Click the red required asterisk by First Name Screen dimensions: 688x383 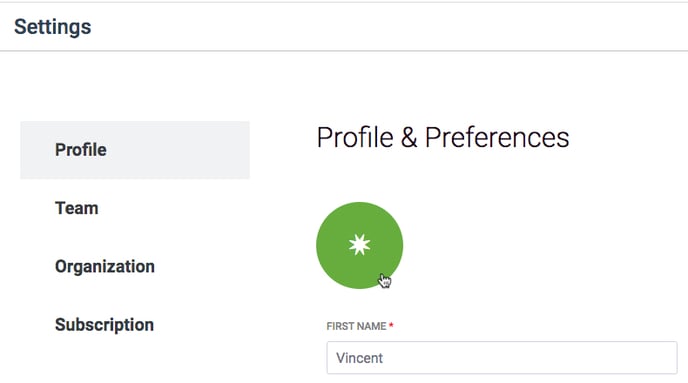pyautogui.click(x=391, y=325)
